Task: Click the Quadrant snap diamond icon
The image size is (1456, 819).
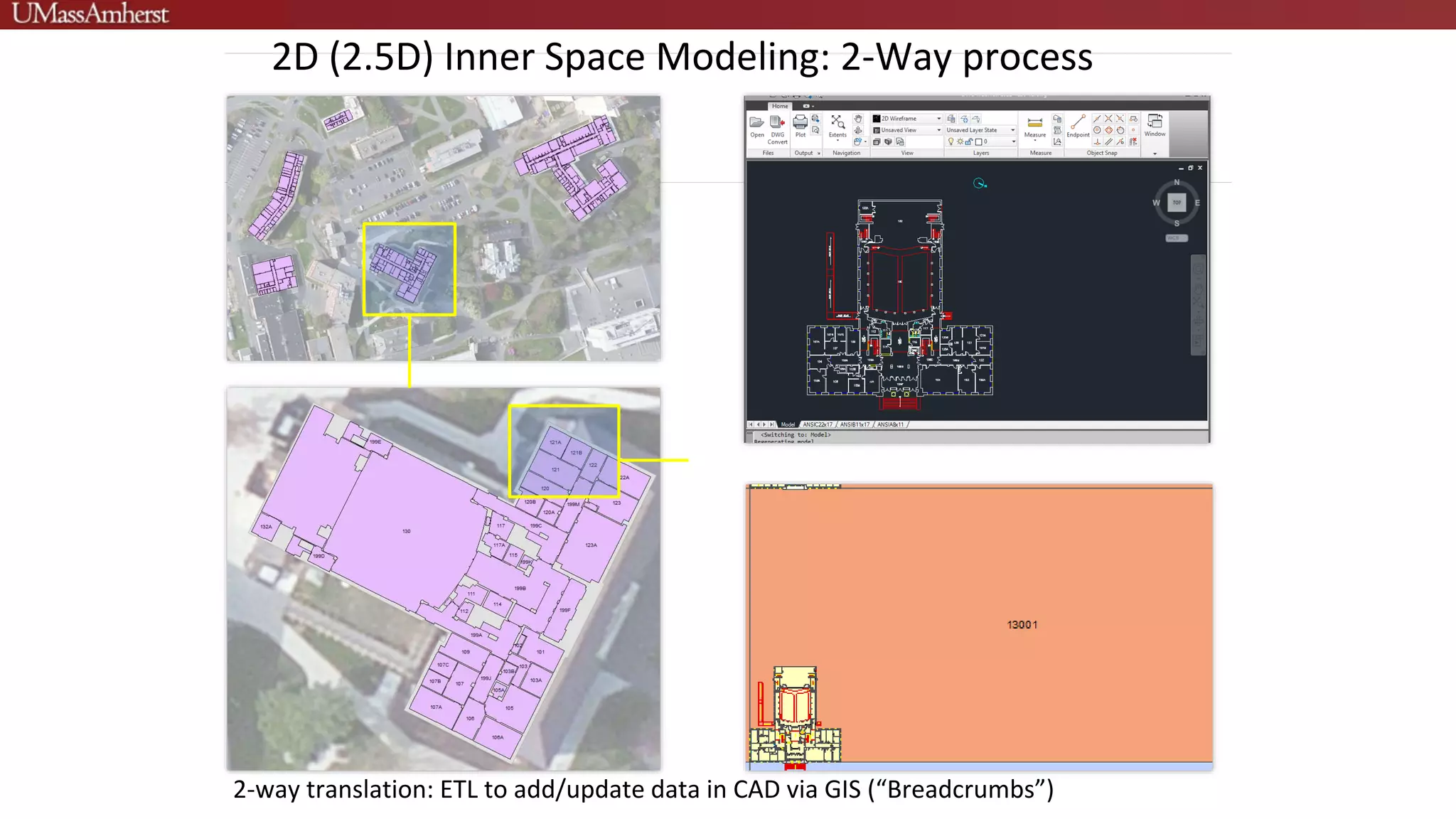Action: [1108, 130]
